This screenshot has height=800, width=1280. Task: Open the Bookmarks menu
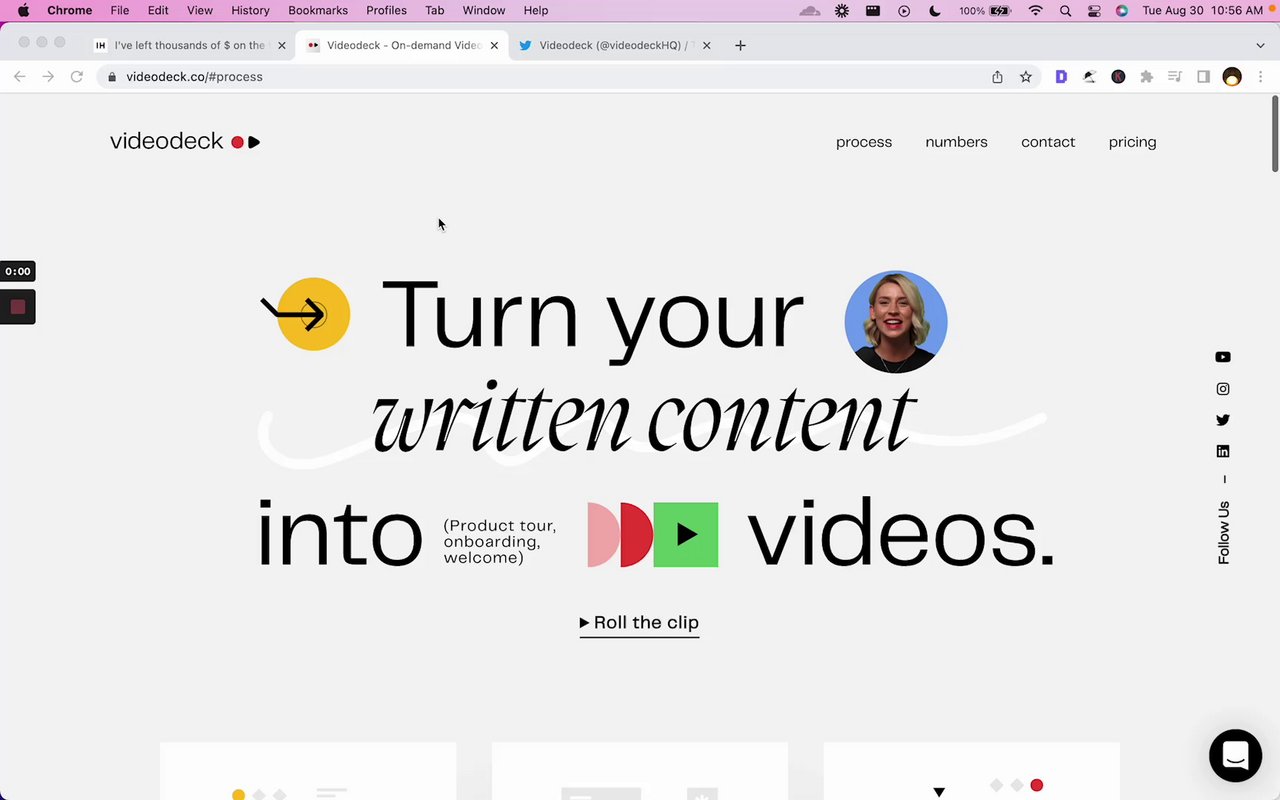(x=318, y=10)
